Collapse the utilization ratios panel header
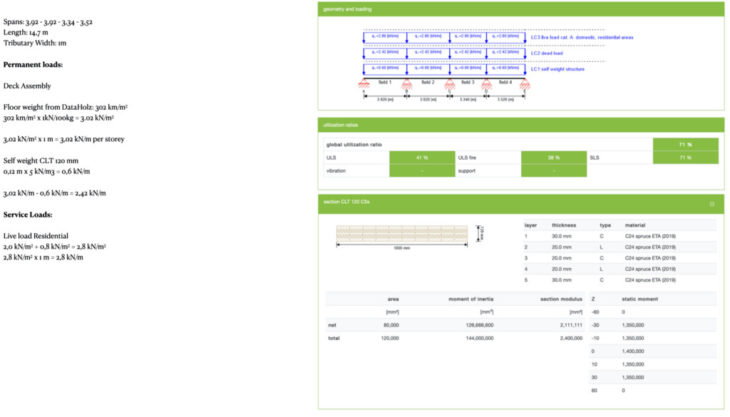Image resolution: width=730 pixels, height=417 pixels. coord(520,124)
